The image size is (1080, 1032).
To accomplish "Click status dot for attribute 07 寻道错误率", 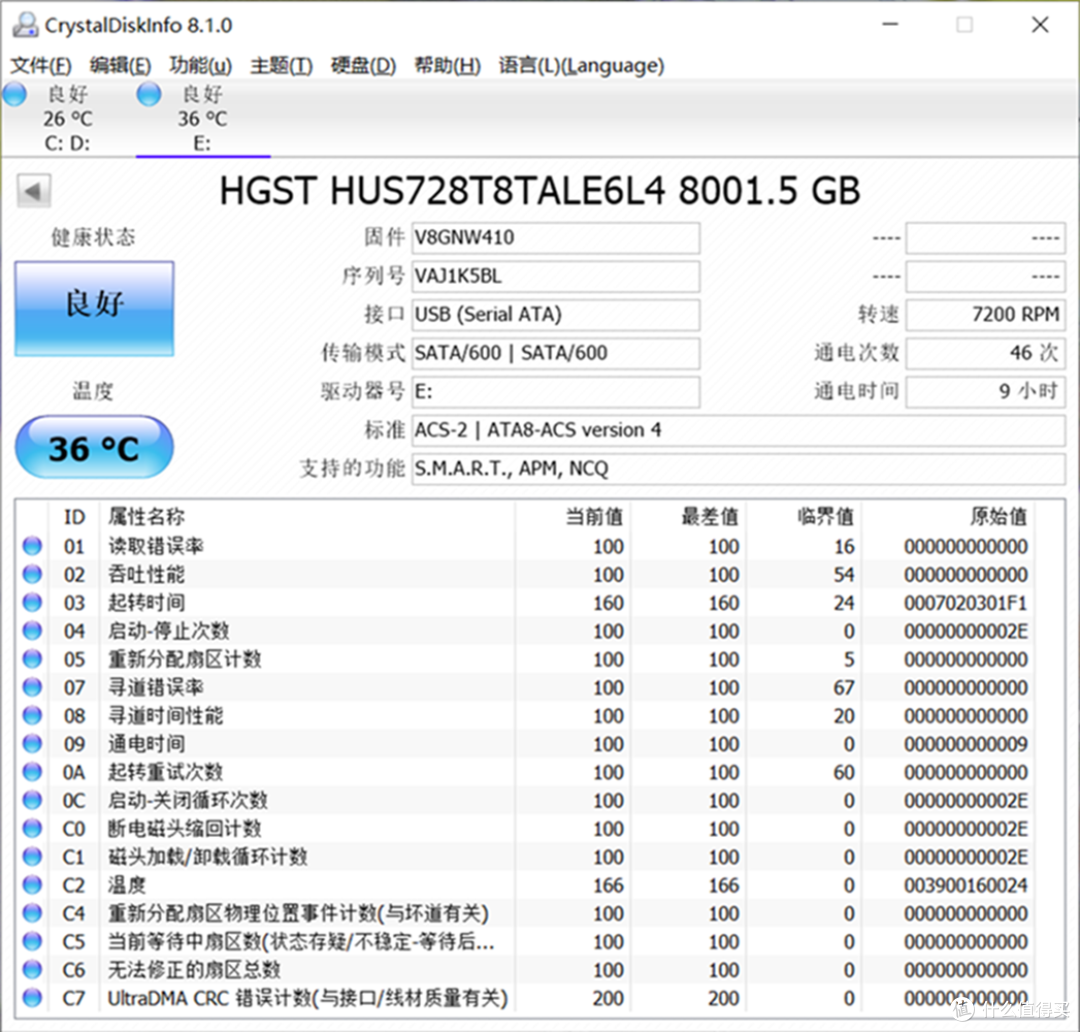I will click(32, 688).
